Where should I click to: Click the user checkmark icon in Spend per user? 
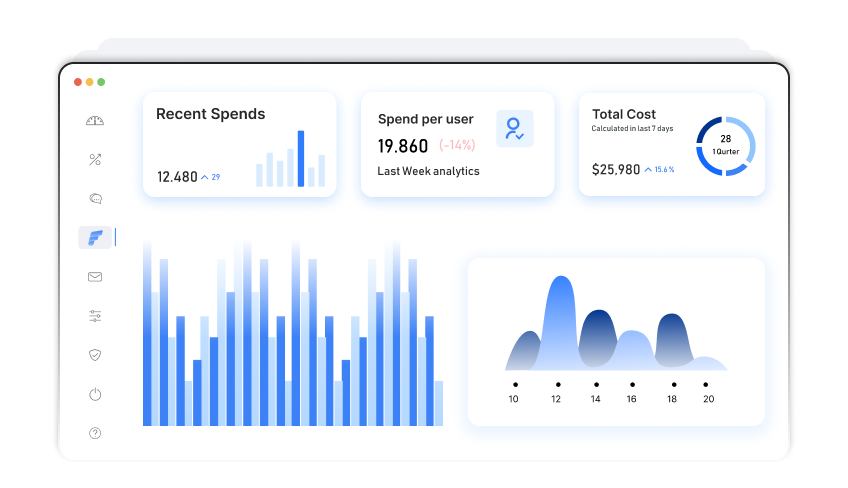515,129
